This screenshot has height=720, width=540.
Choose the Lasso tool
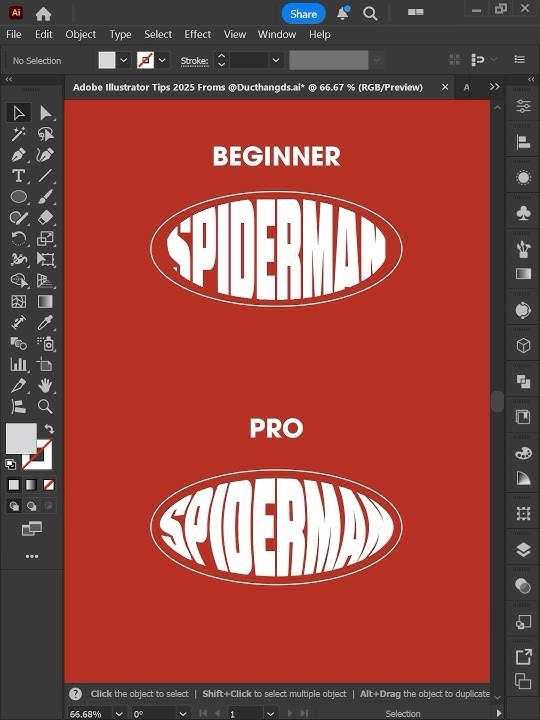(45, 134)
